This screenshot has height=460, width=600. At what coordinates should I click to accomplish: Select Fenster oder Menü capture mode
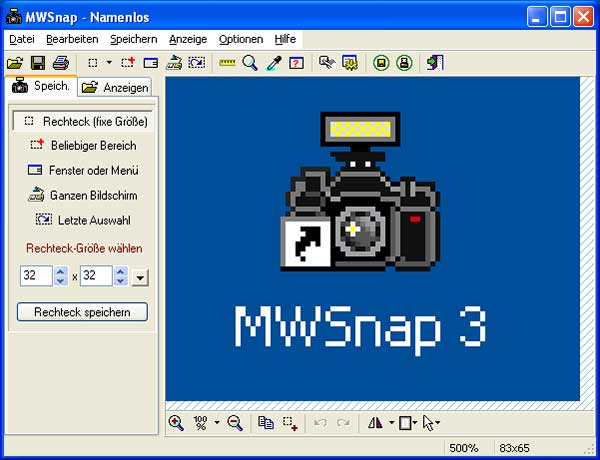(x=83, y=170)
